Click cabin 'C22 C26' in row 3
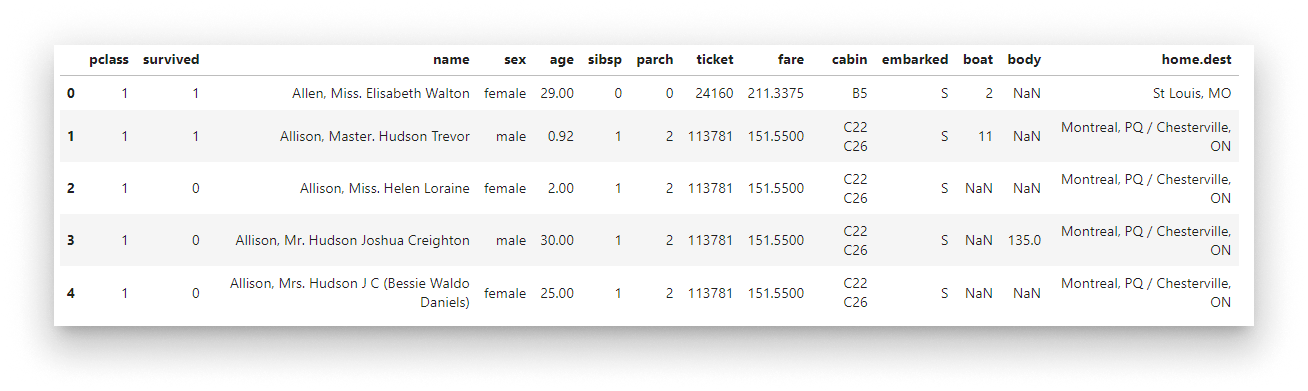1308x391 pixels. 855,240
